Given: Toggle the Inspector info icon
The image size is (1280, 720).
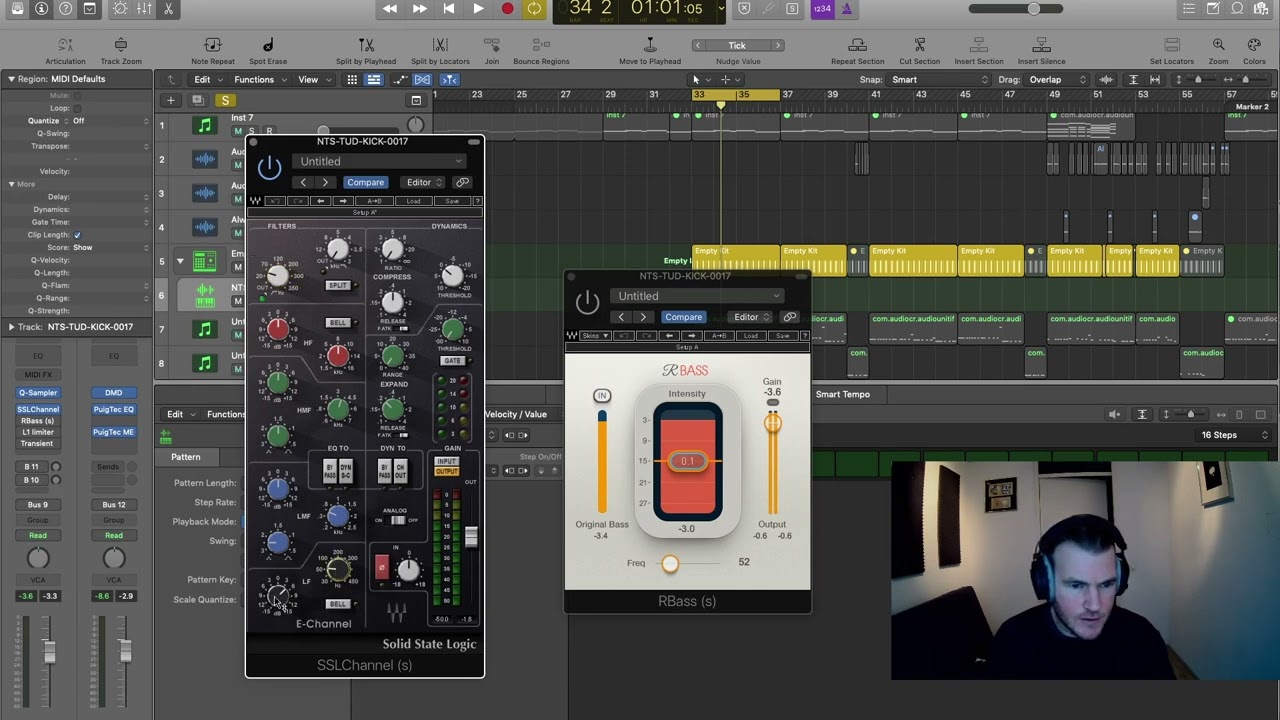Looking at the screenshot, I should click(41, 9).
